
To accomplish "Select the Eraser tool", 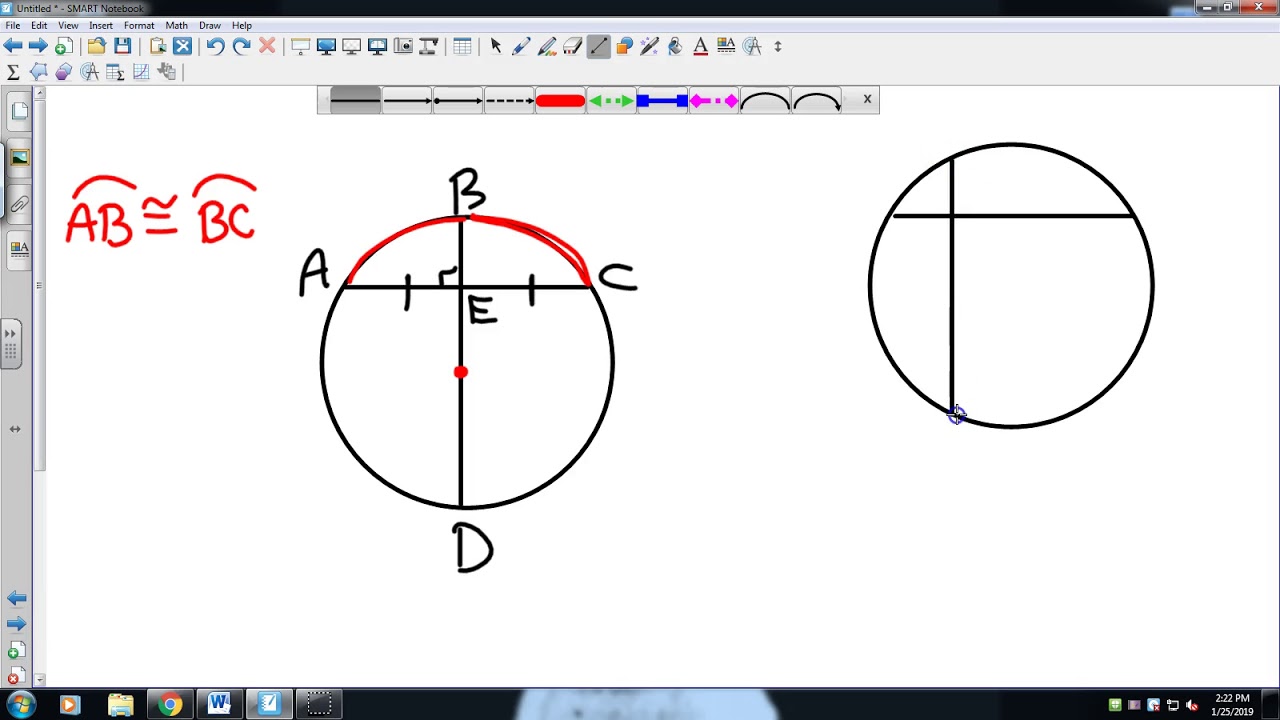I will tap(572, 46).
